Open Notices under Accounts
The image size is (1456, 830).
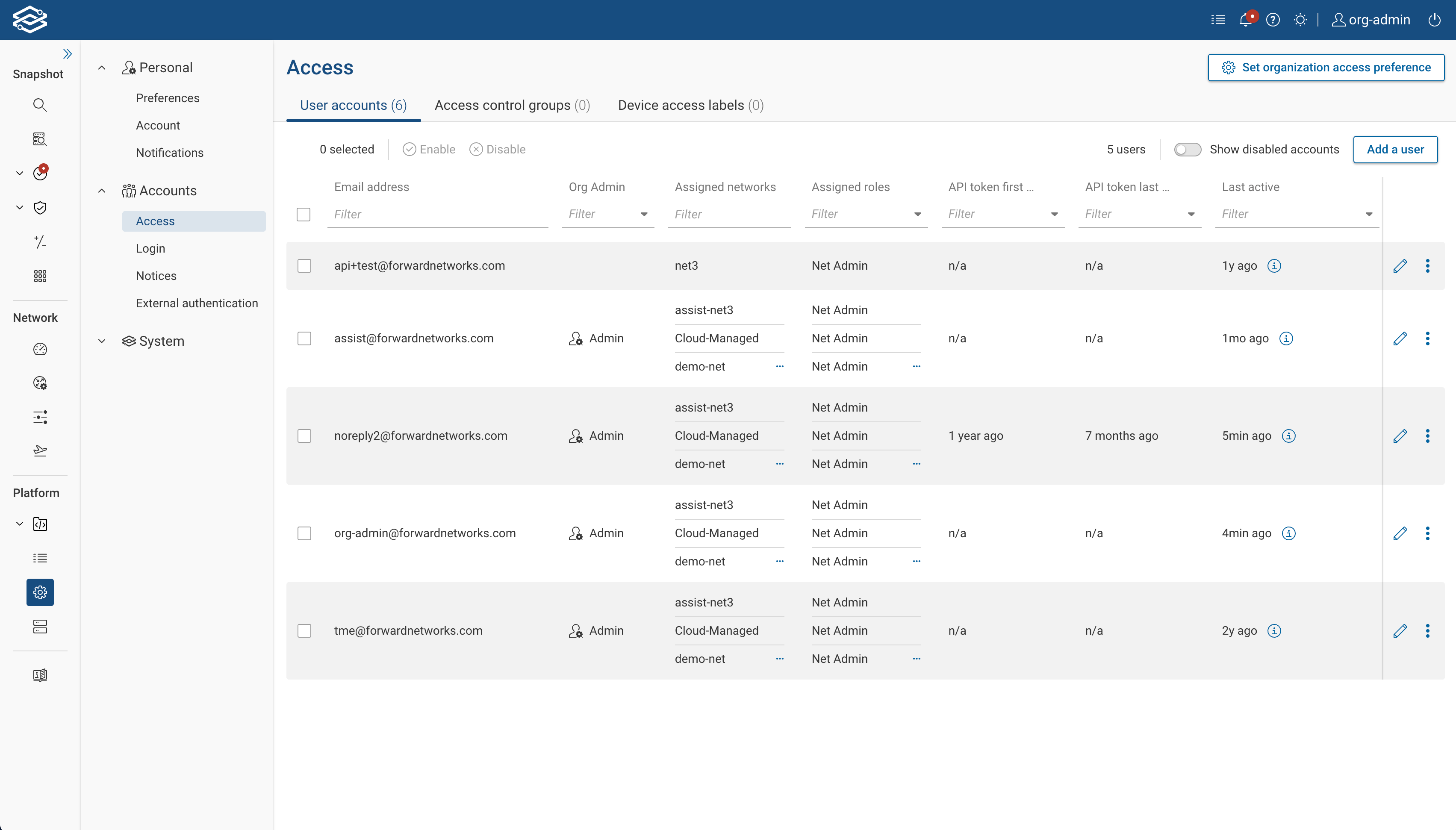156,276
